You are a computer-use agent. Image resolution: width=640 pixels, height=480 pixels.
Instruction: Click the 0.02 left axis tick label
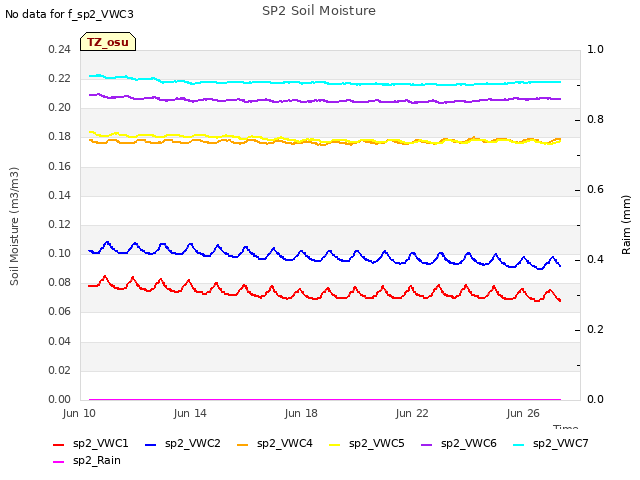tap(60, 370)
